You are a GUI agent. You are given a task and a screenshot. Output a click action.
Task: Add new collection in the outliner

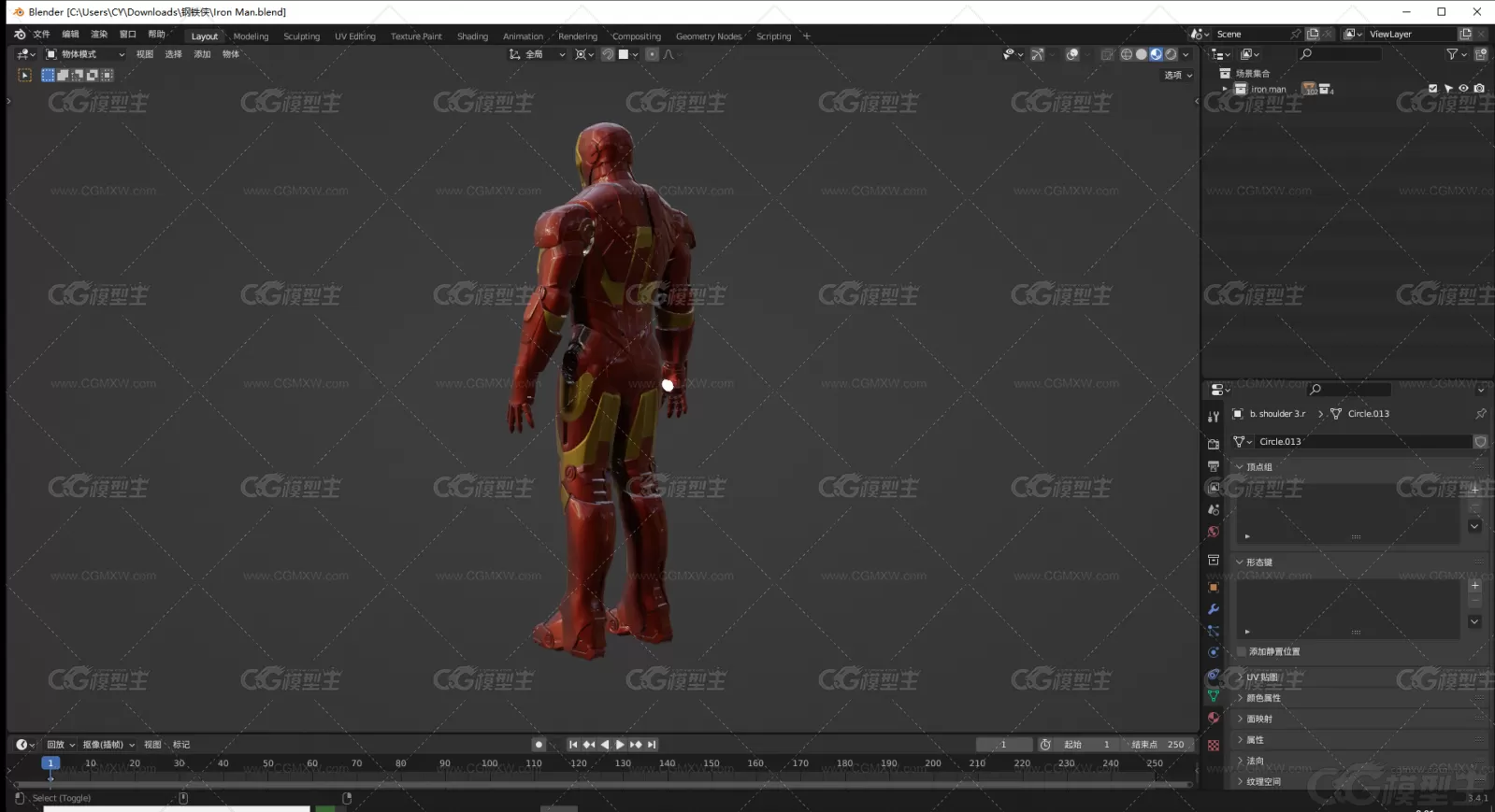pyautogui.click(x=1481, y=54)
